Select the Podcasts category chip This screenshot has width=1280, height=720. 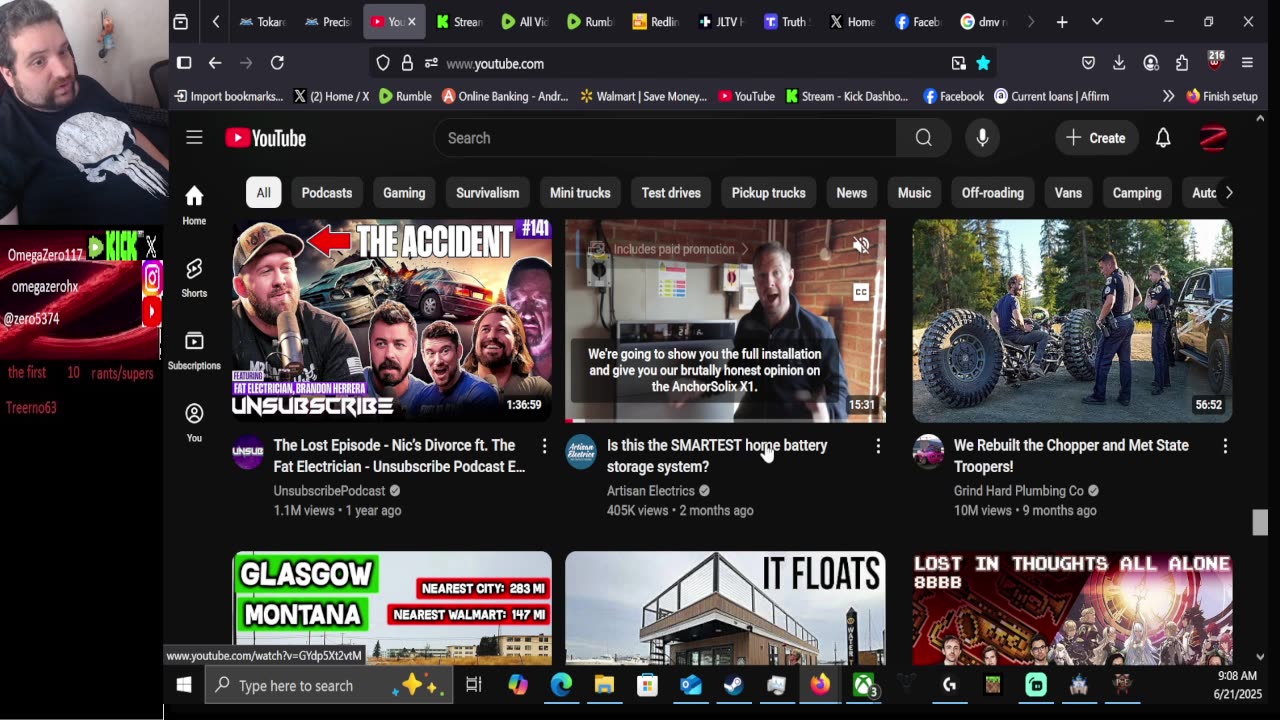coord(327,193)
